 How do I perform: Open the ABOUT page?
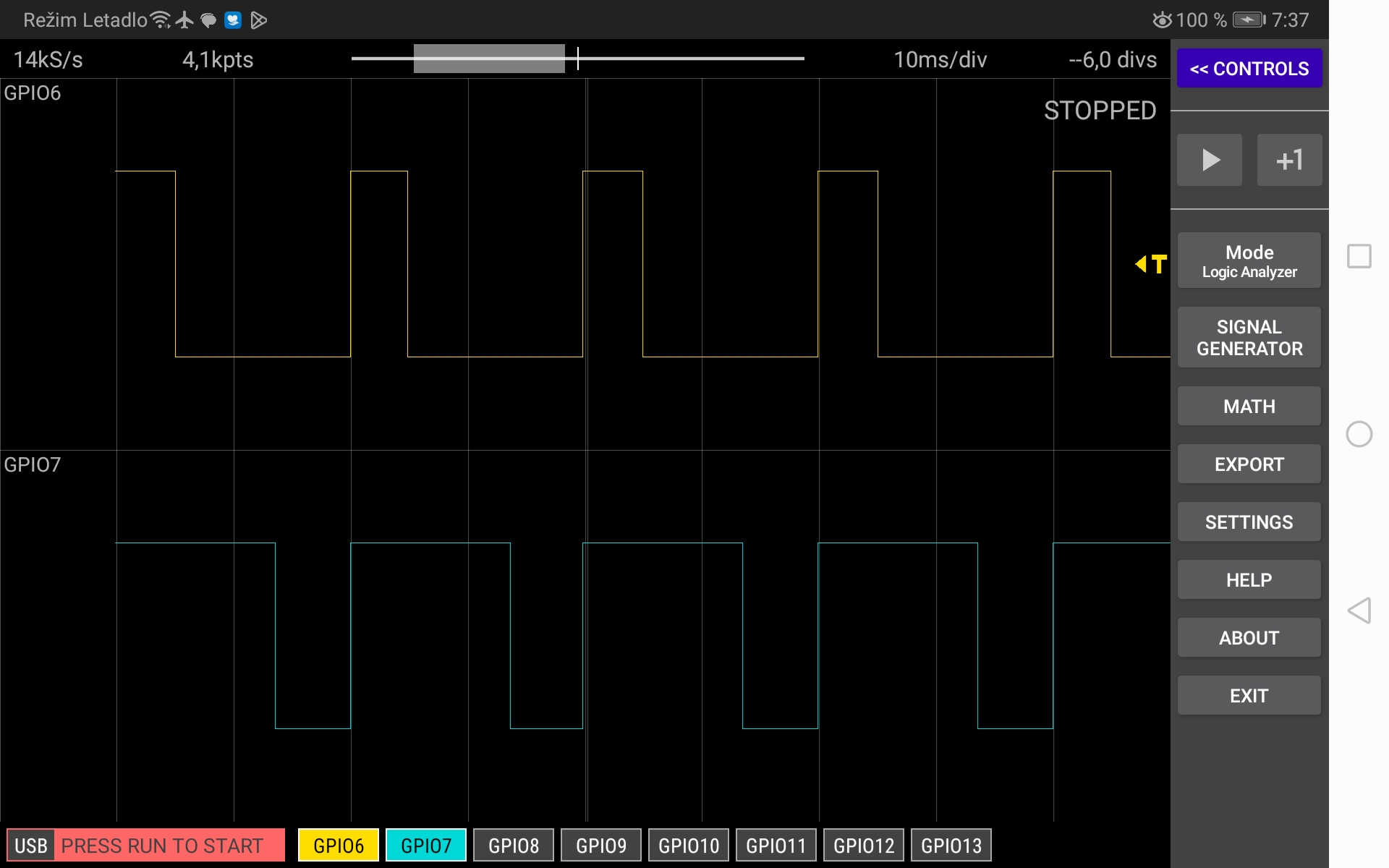pos(1249,637)
